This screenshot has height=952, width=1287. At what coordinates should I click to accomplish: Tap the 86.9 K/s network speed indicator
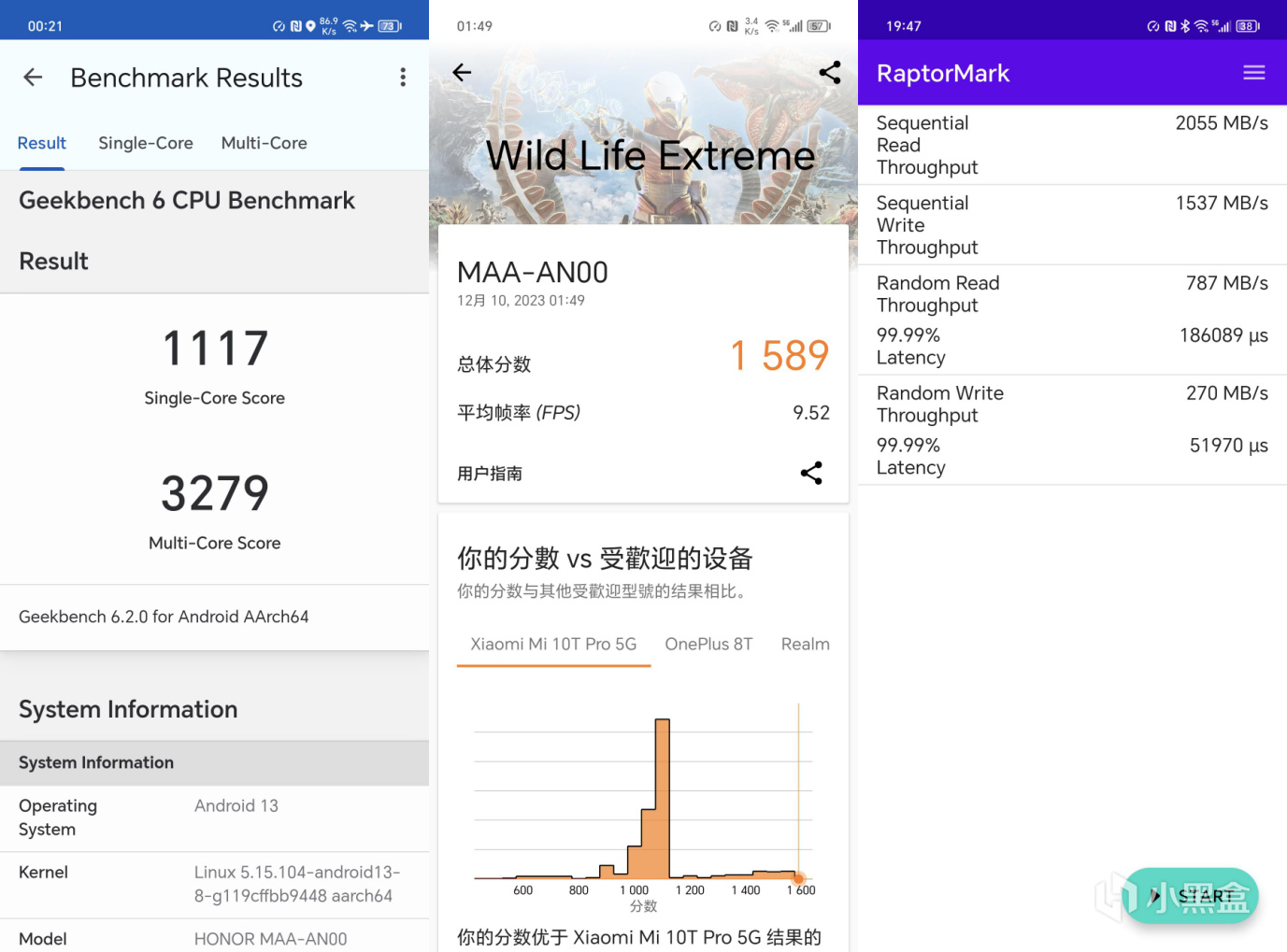click(329, 26)
